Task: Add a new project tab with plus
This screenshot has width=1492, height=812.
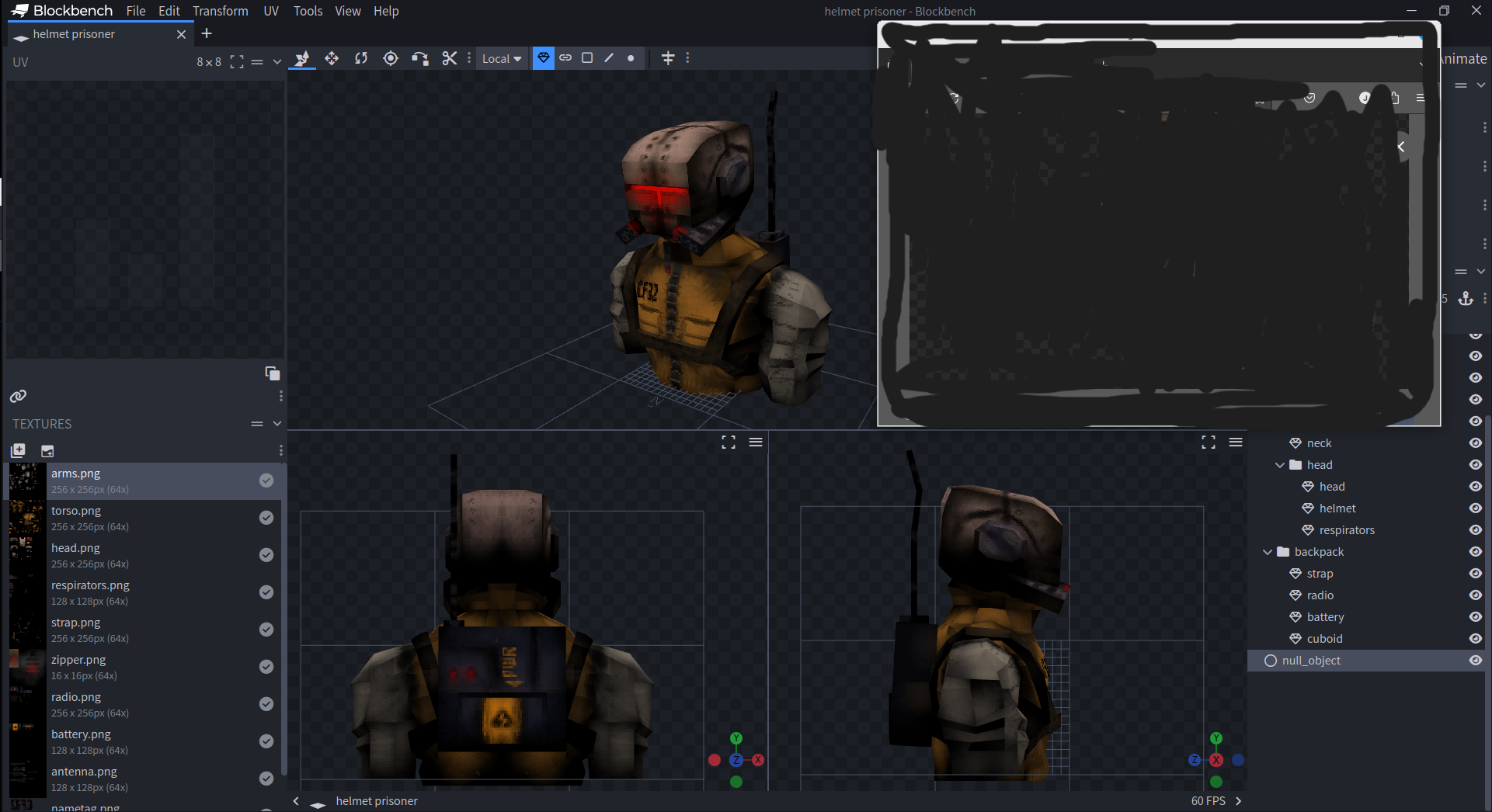Action: (207, 33)
